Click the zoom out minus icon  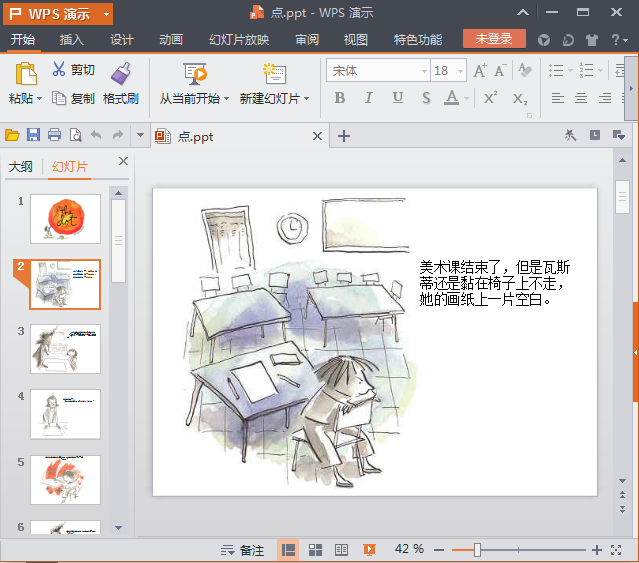pyautogui.click(x=439, y=550)
